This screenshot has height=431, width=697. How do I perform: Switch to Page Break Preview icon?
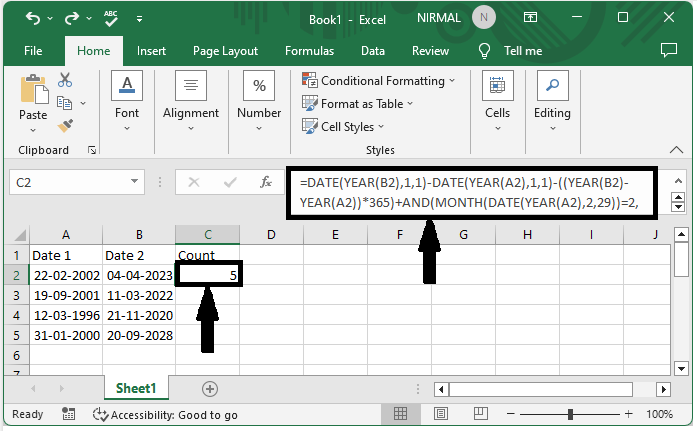[x=481, y=414]
